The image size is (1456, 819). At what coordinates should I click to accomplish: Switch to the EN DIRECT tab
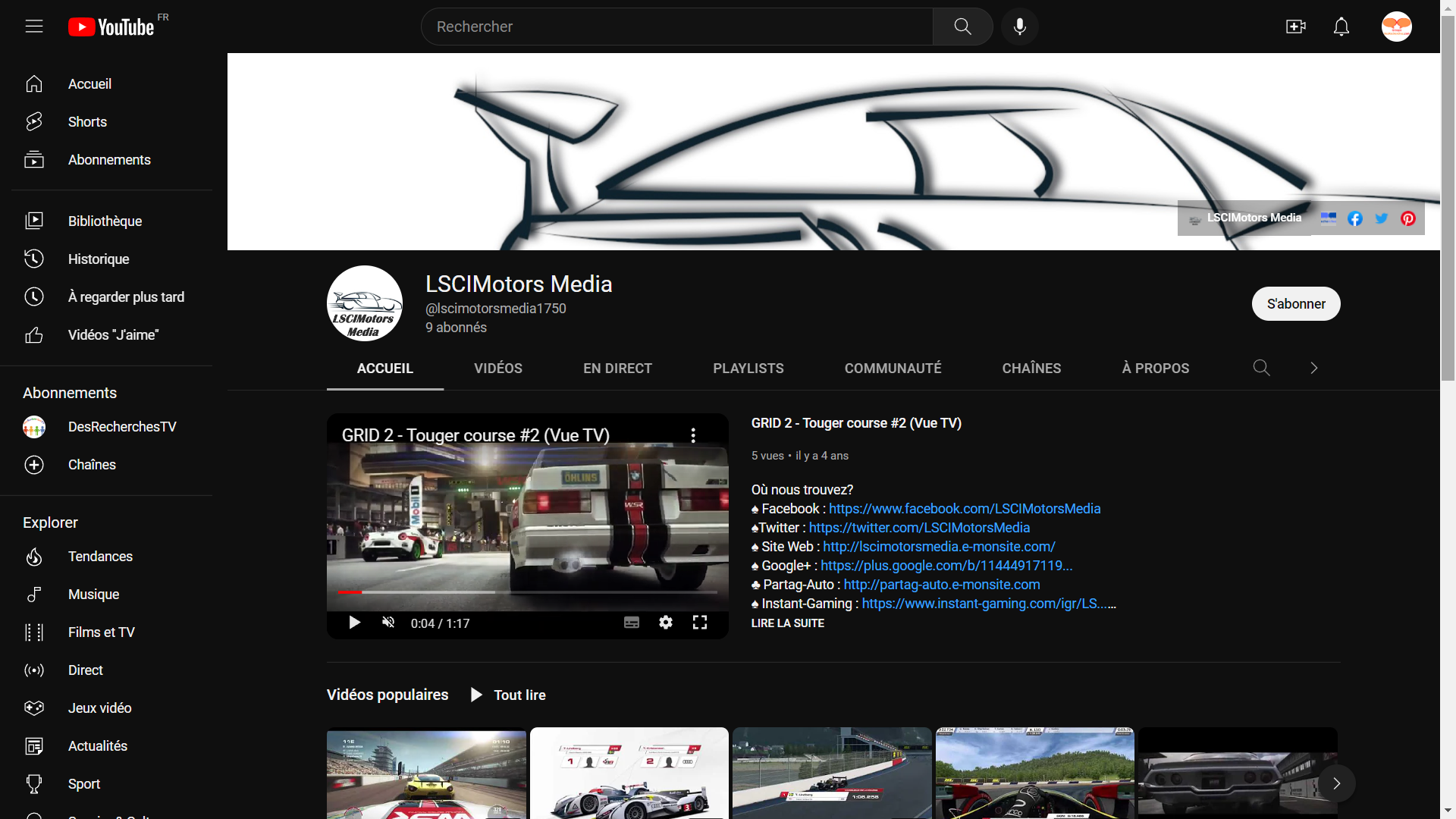point(617,369)
